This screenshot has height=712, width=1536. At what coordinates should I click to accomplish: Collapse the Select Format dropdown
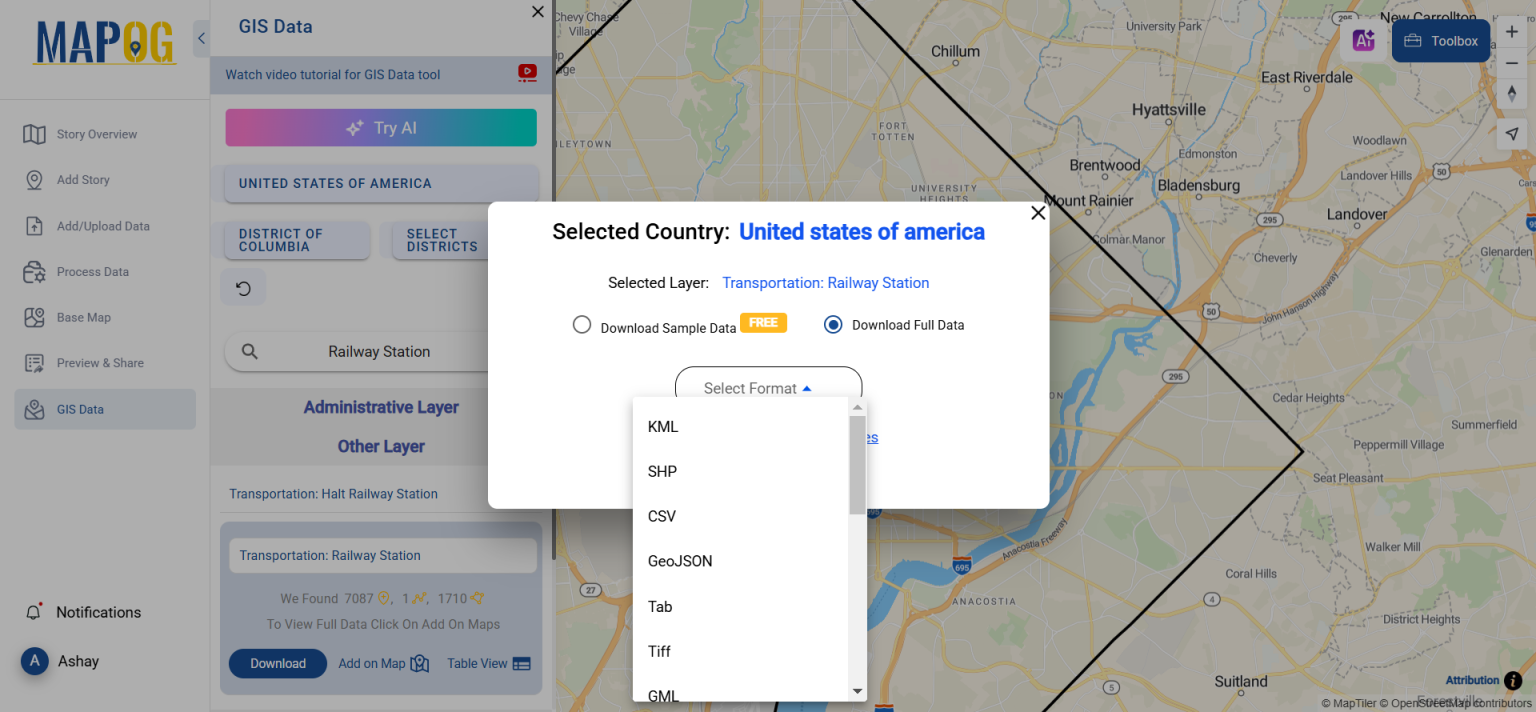(768, 388)
